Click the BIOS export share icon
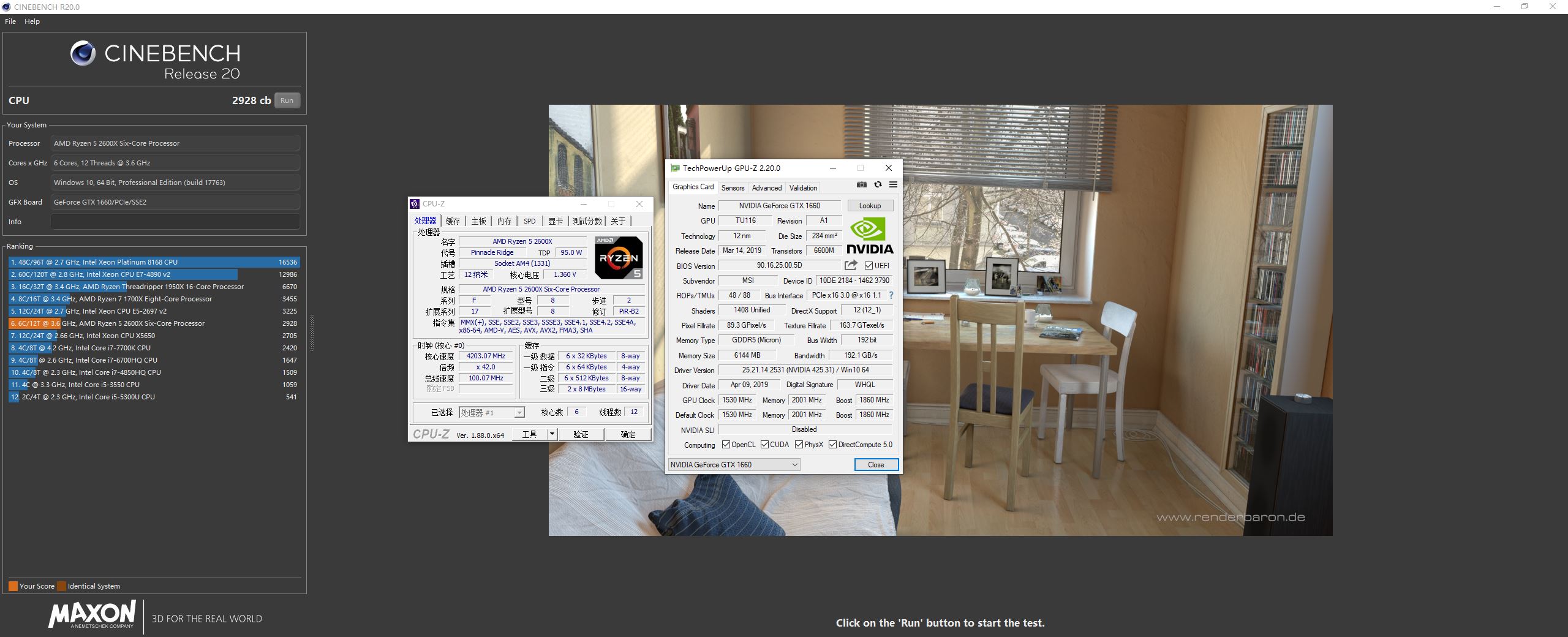The height and width of the screenshot is (637, 1568). pos(851,265)
